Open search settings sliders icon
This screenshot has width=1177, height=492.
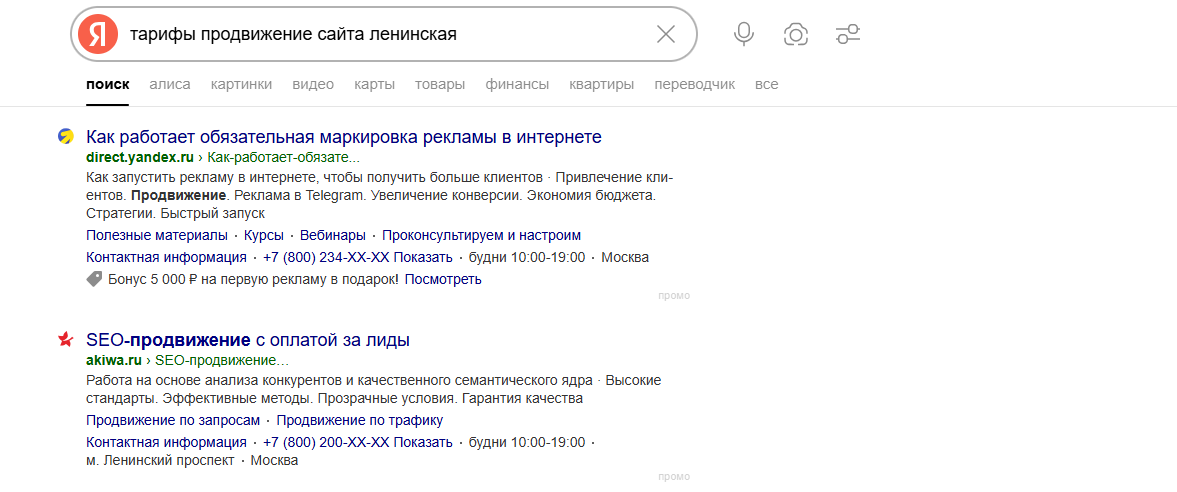pos(847,35)
